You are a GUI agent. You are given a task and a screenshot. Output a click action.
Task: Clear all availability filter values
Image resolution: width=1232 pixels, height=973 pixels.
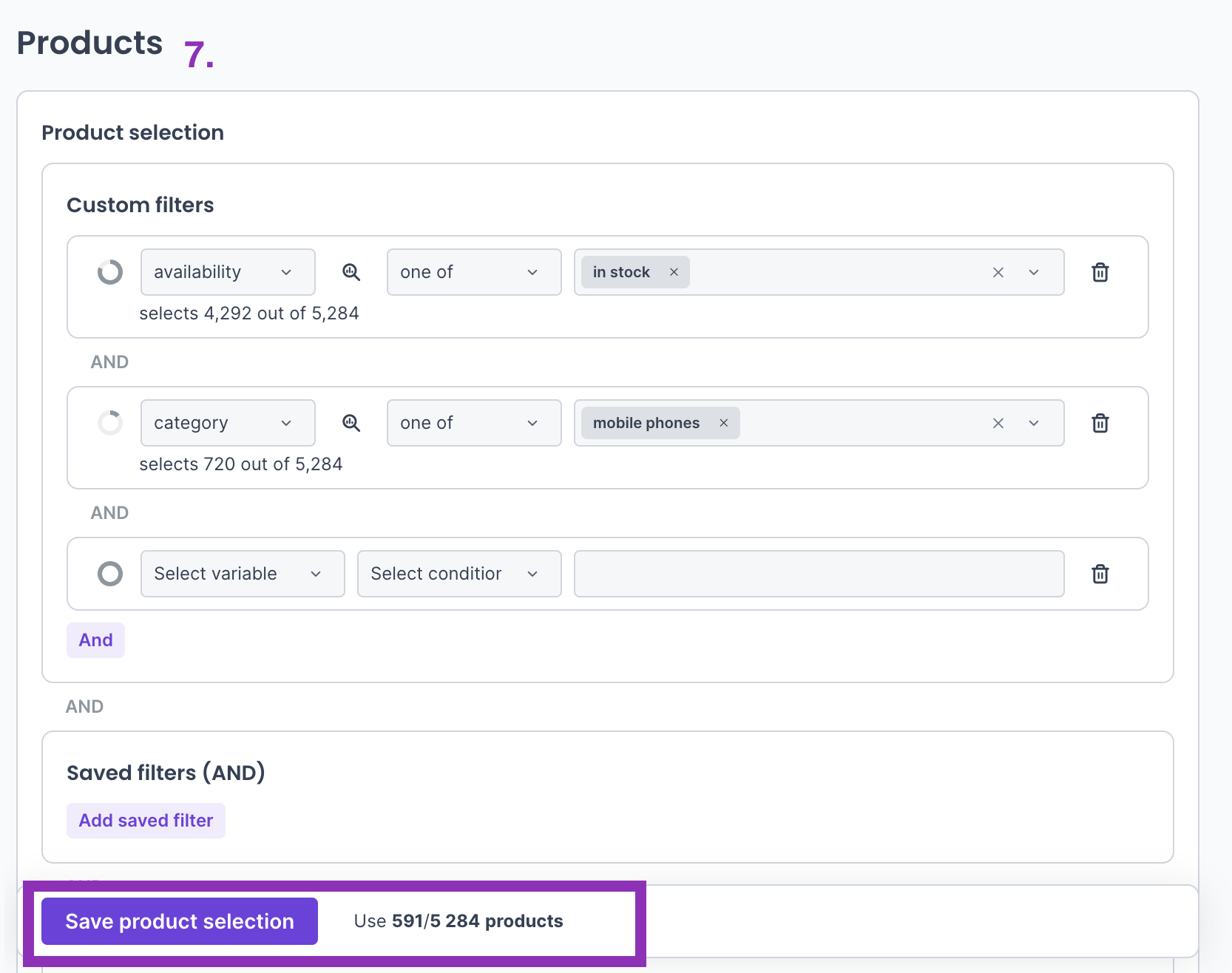tap(998, 272)
